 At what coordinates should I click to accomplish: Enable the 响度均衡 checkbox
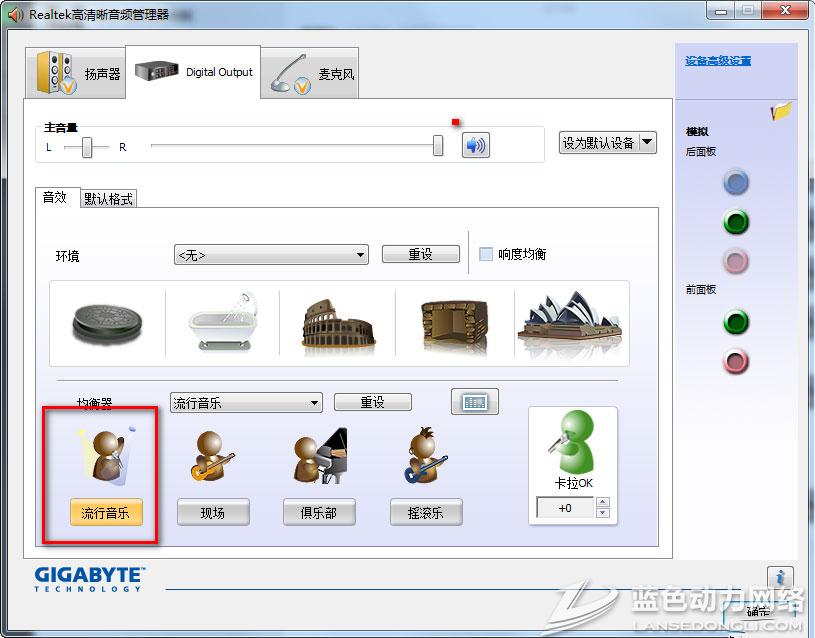point(486,254)
